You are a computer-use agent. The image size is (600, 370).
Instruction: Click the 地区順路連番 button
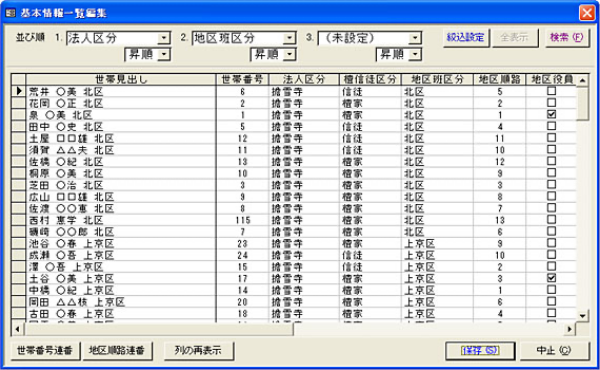117,350
